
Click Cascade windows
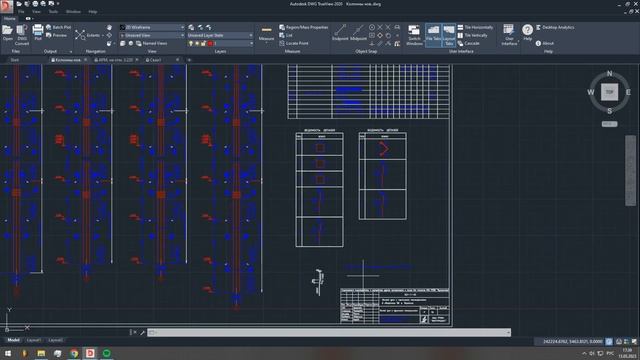[x=468, y=43]
